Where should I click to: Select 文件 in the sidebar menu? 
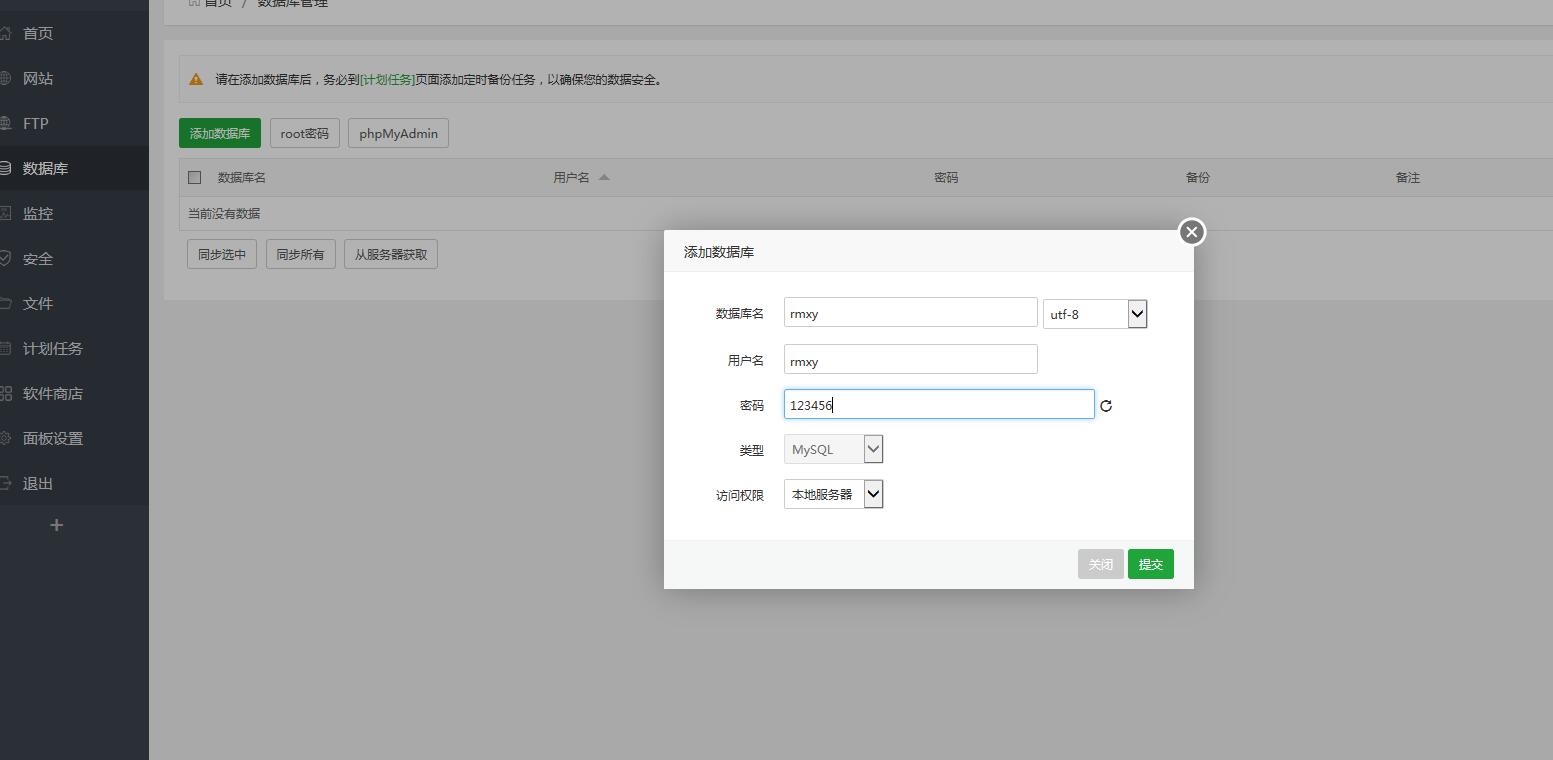pyautogui.click(x=38, y=304)
